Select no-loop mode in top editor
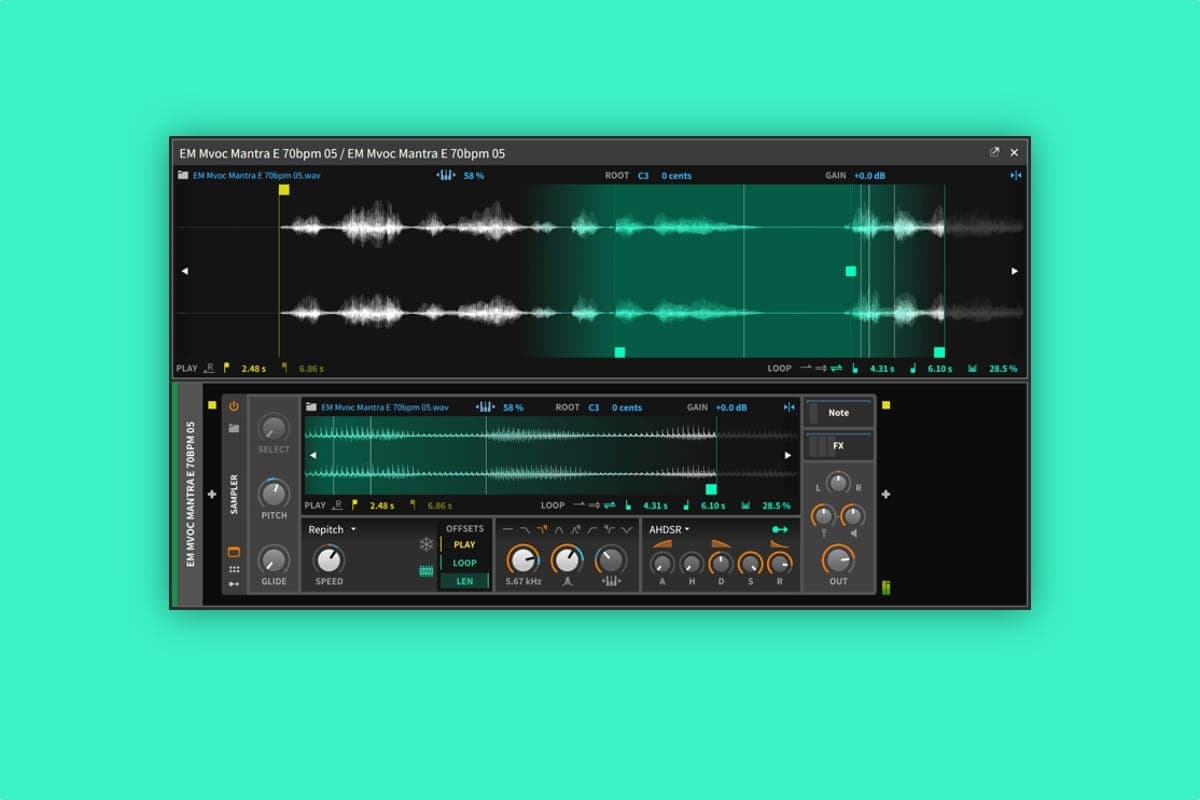Screen dimensions: 1200x800 tap(806, 368)
